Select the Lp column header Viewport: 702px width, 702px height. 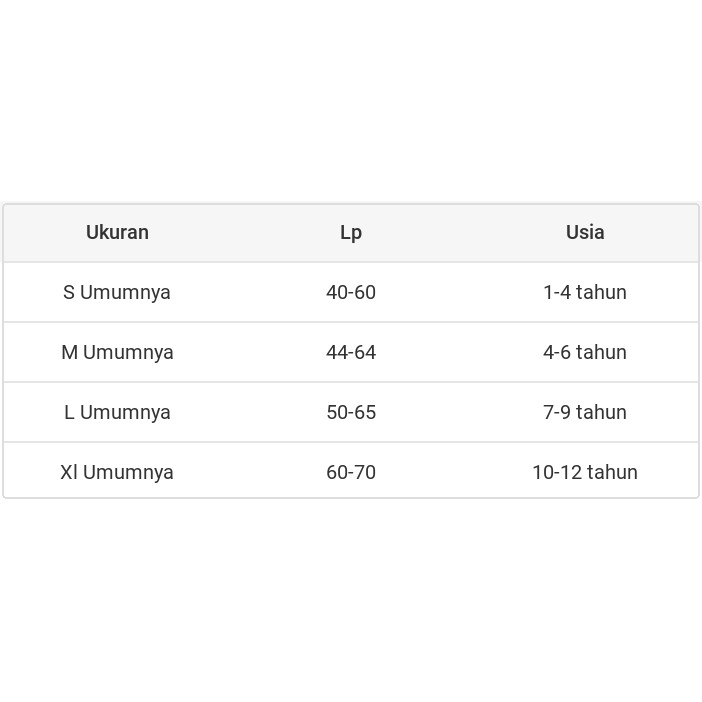(351, 232)
